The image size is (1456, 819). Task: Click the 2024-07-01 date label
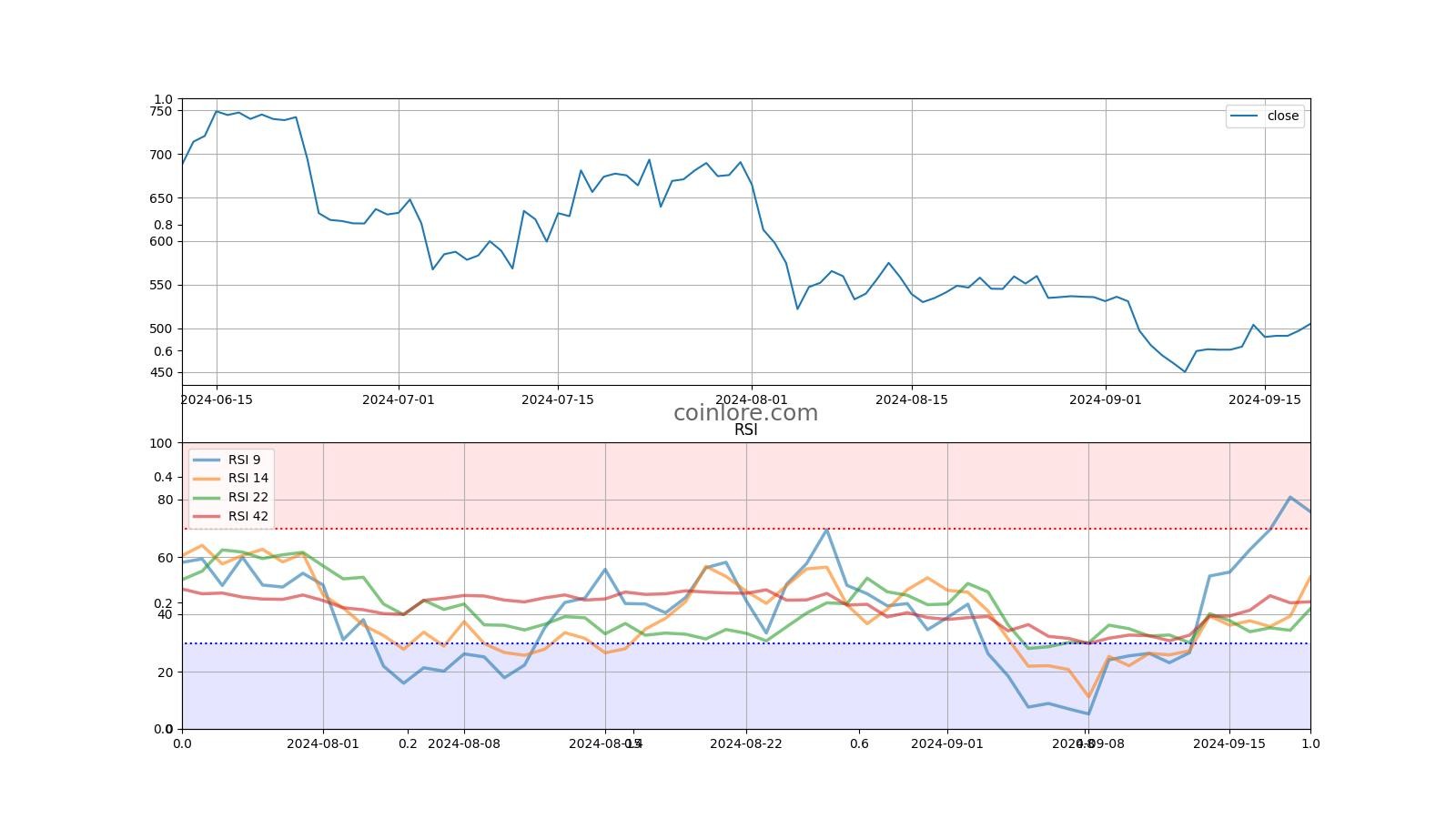tap(398, 399)
